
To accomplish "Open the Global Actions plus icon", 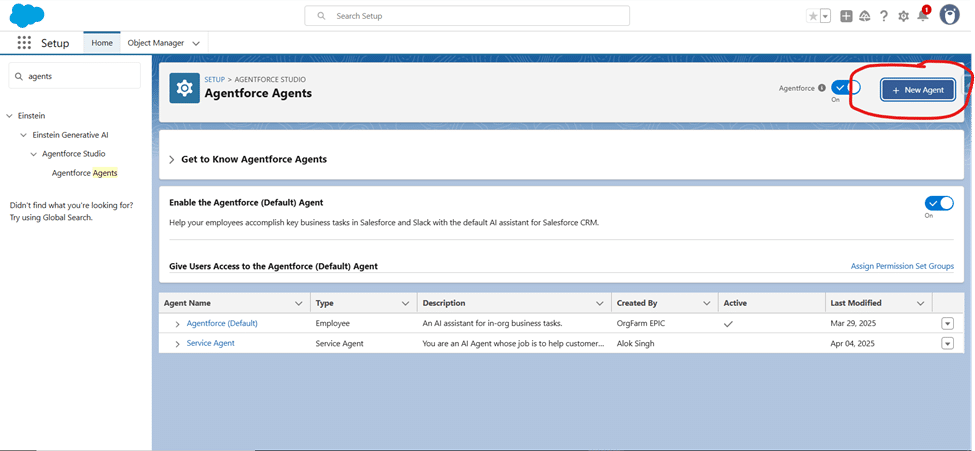I will [x=846, y=17].
